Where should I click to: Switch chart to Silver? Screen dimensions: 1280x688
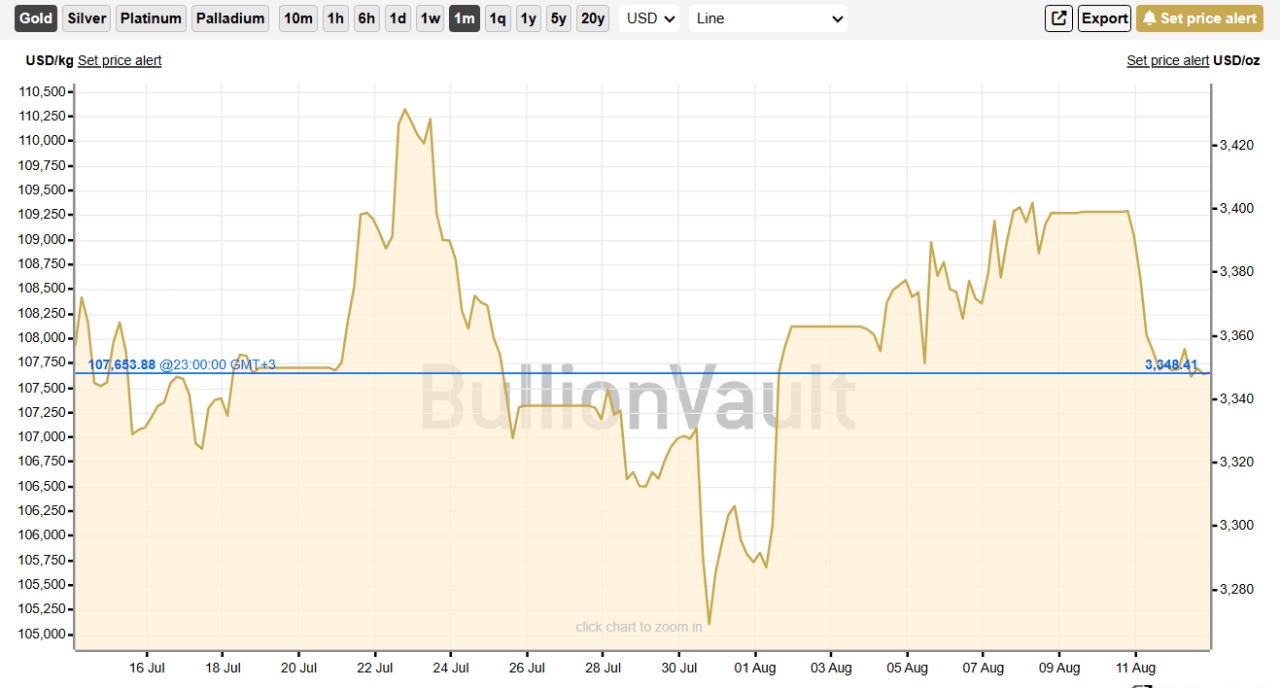[x=87, y=18]
